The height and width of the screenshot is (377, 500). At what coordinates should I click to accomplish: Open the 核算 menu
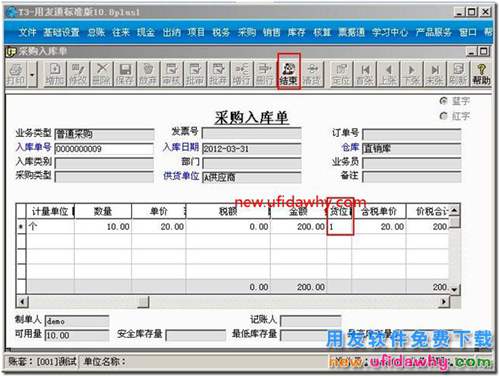click(x=322, y=32)
